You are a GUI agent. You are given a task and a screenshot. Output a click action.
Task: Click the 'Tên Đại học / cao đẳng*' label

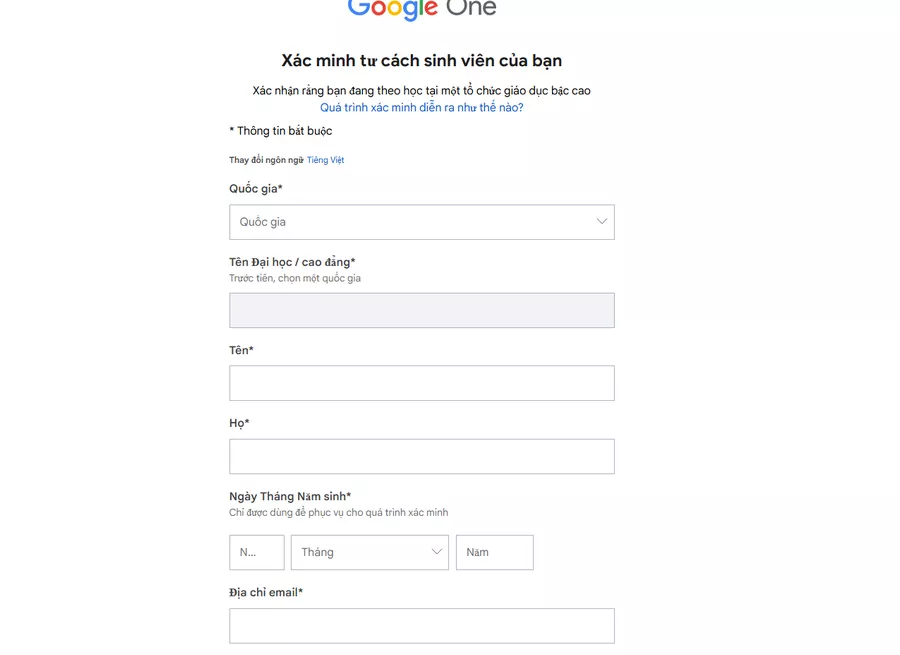(292, 262)
